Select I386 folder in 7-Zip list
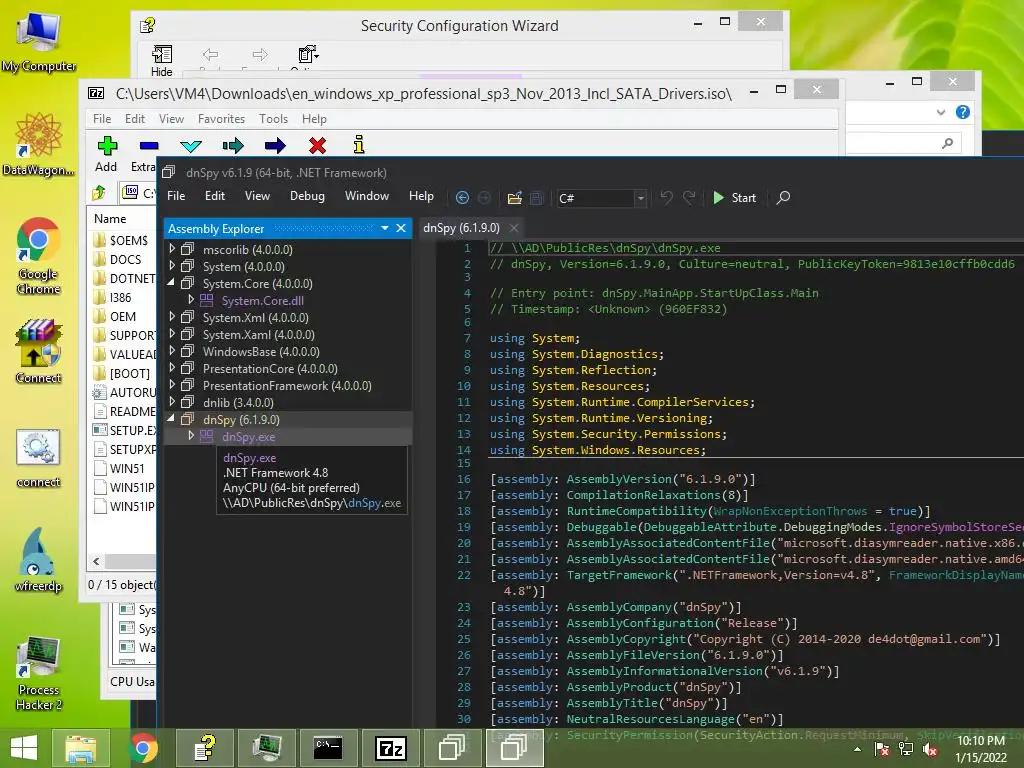Image resolution: width=1024 pixels, height=768 pixels. pyautogui.click(x=120, y=297)
